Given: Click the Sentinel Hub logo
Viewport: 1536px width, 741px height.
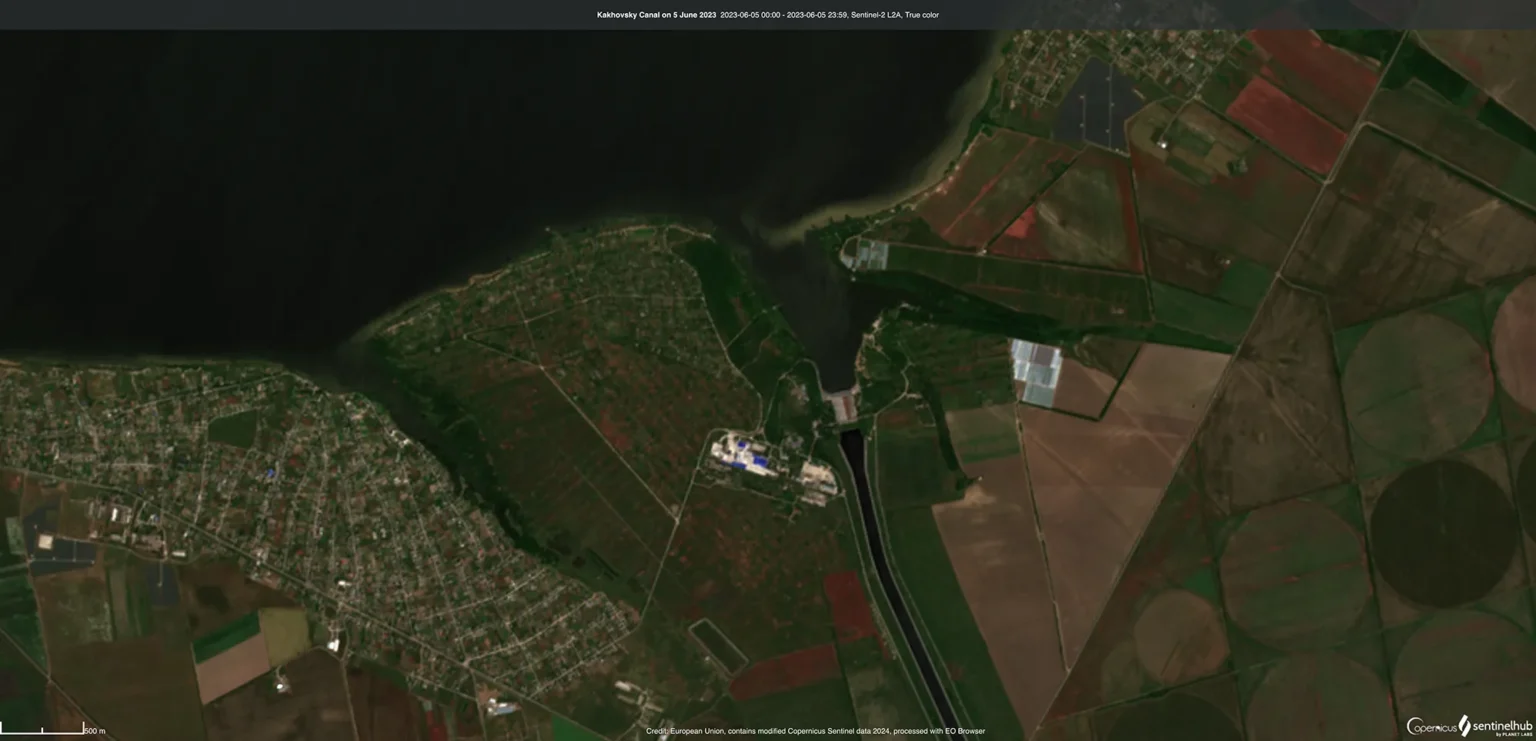Looking at the screenshot, I should point(1496,726).
